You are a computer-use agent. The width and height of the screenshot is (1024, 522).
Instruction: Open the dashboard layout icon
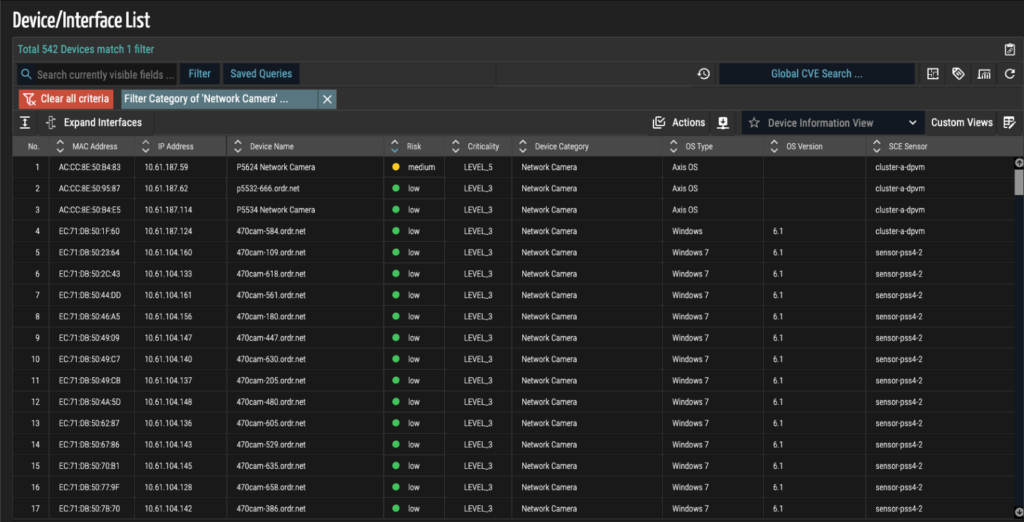click(x=933, y=74)
